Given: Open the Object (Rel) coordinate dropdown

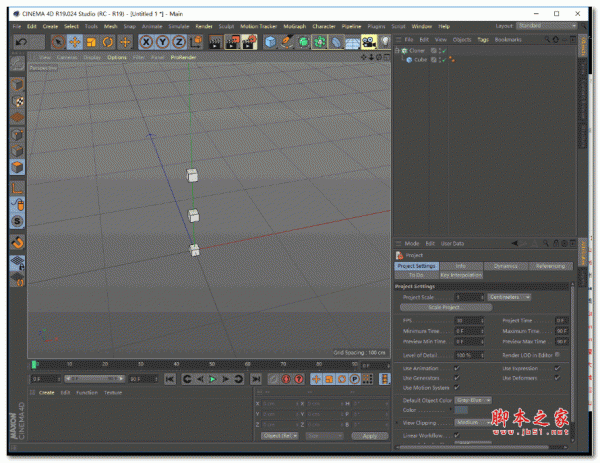Looking at the screenshot, I should [x=280, y=435].
